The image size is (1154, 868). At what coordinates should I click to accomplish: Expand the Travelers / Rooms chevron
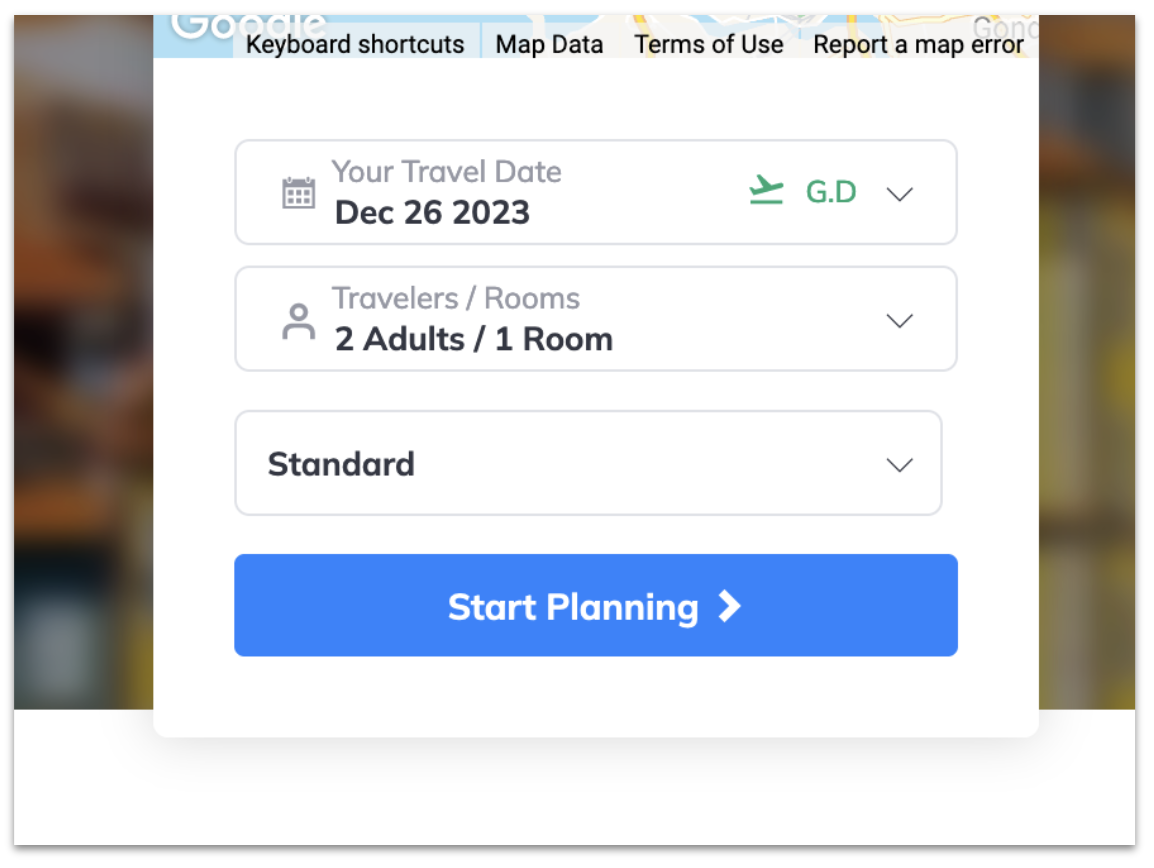[x=899, y=321]
